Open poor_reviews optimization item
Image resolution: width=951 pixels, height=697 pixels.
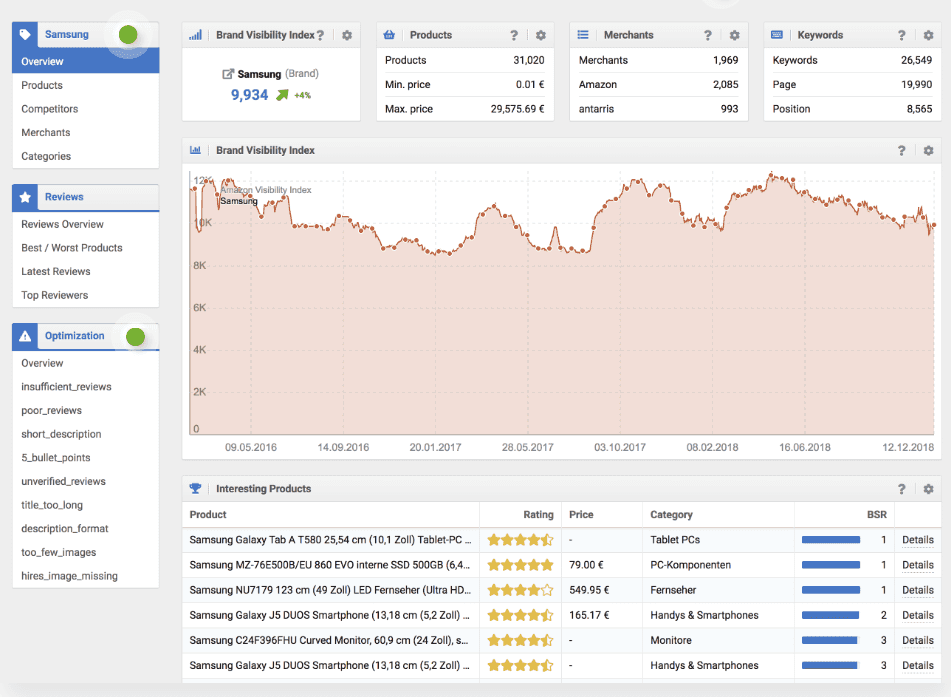52,410
